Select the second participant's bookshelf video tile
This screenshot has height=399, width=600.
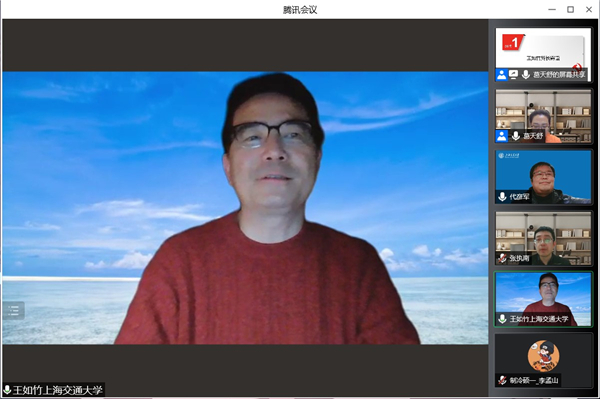pos(543,116)
